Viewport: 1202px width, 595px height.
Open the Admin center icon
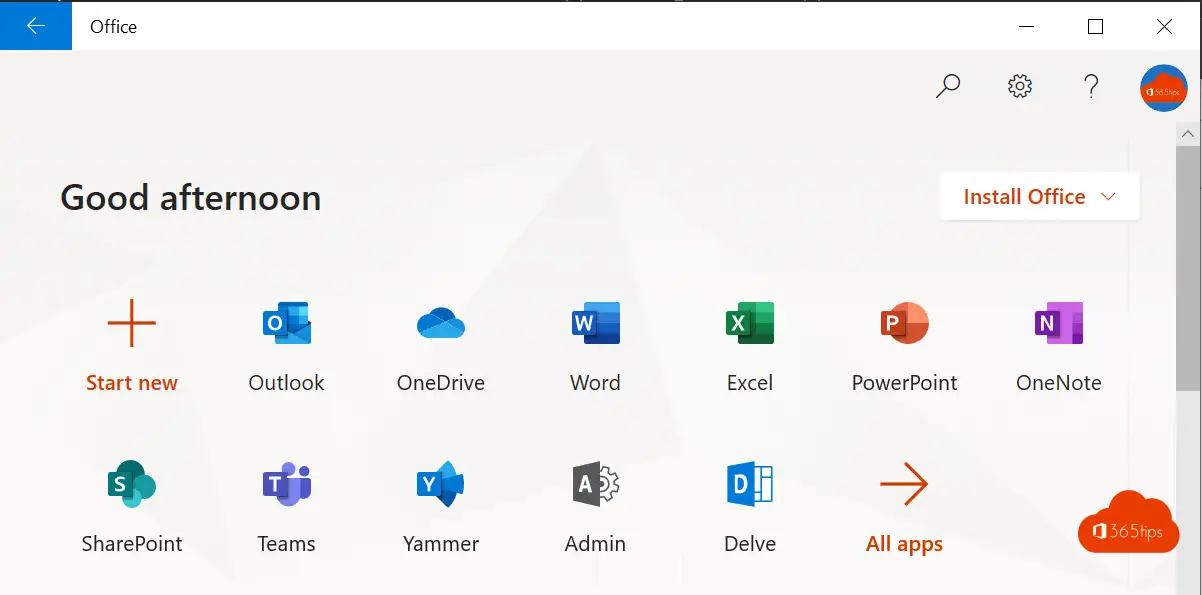pos(595,485)
